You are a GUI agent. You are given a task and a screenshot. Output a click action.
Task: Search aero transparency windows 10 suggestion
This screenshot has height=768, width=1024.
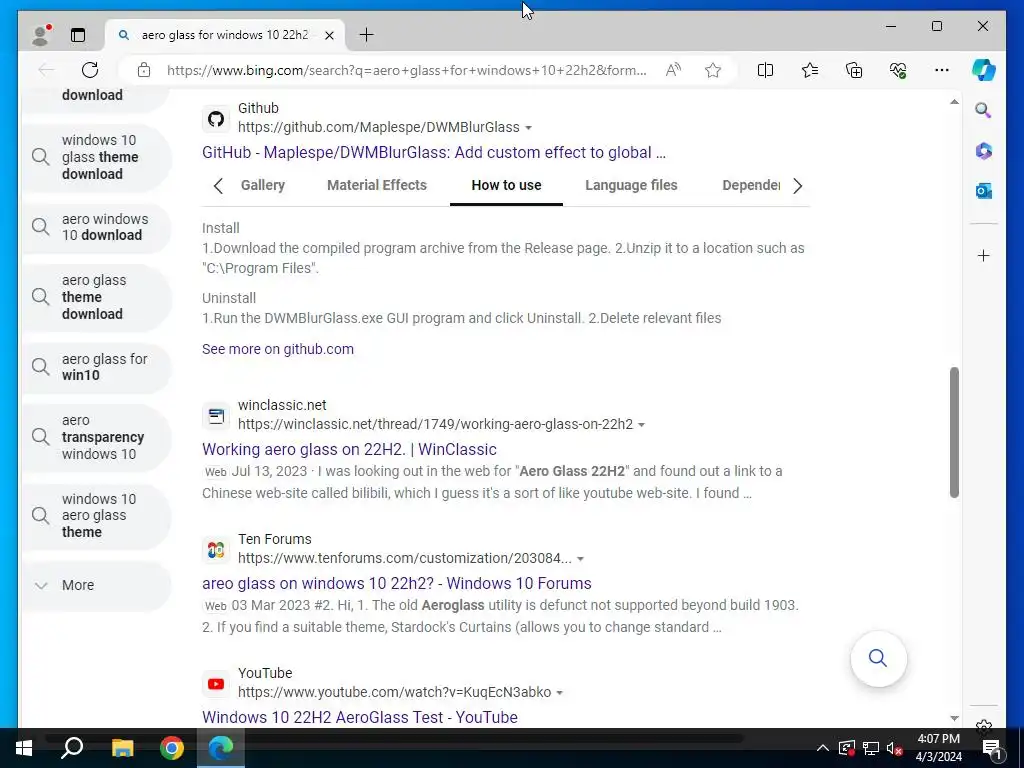click(97, 438)
